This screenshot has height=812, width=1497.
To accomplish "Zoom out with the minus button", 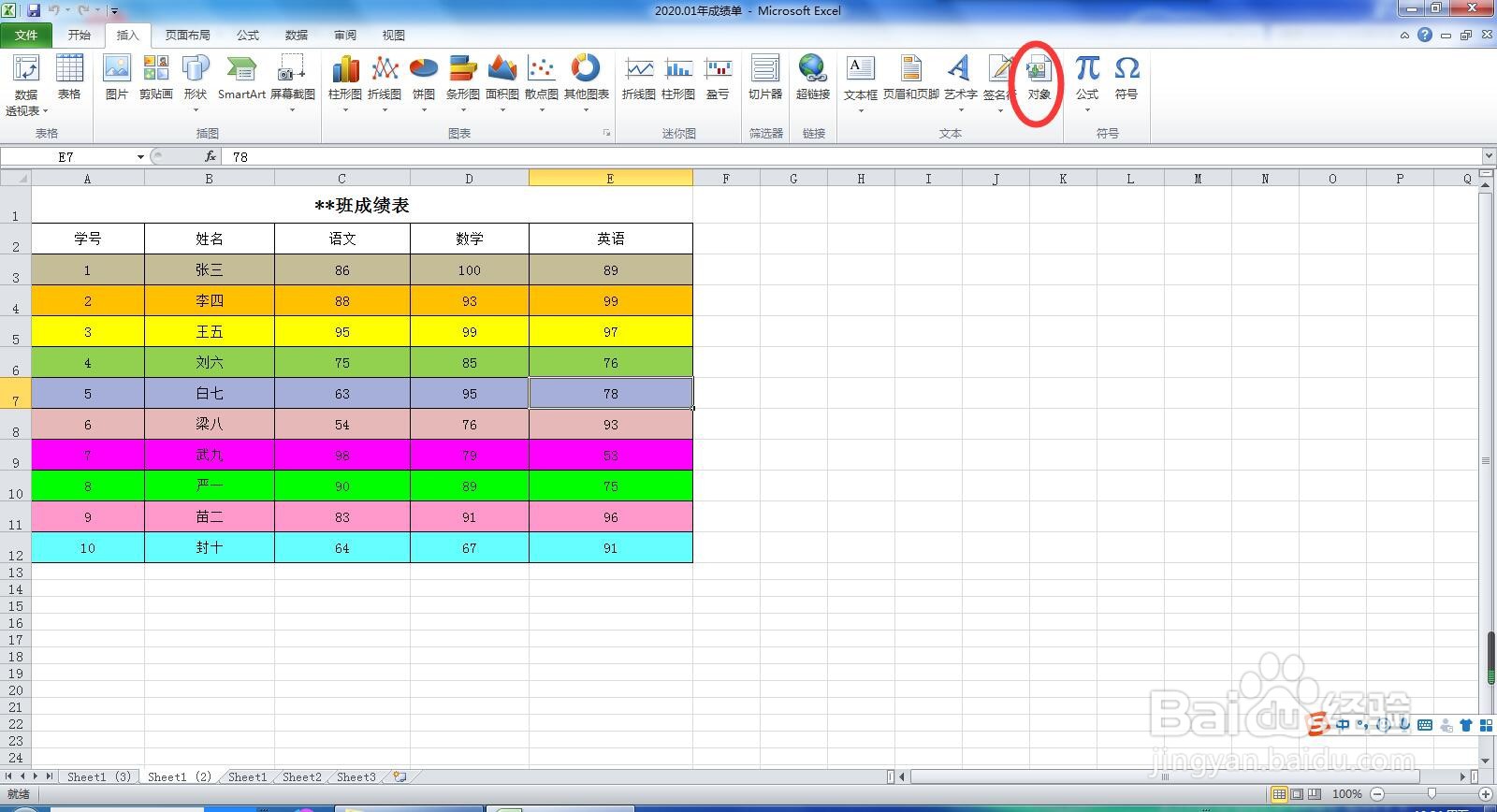I will (1376, 794).
